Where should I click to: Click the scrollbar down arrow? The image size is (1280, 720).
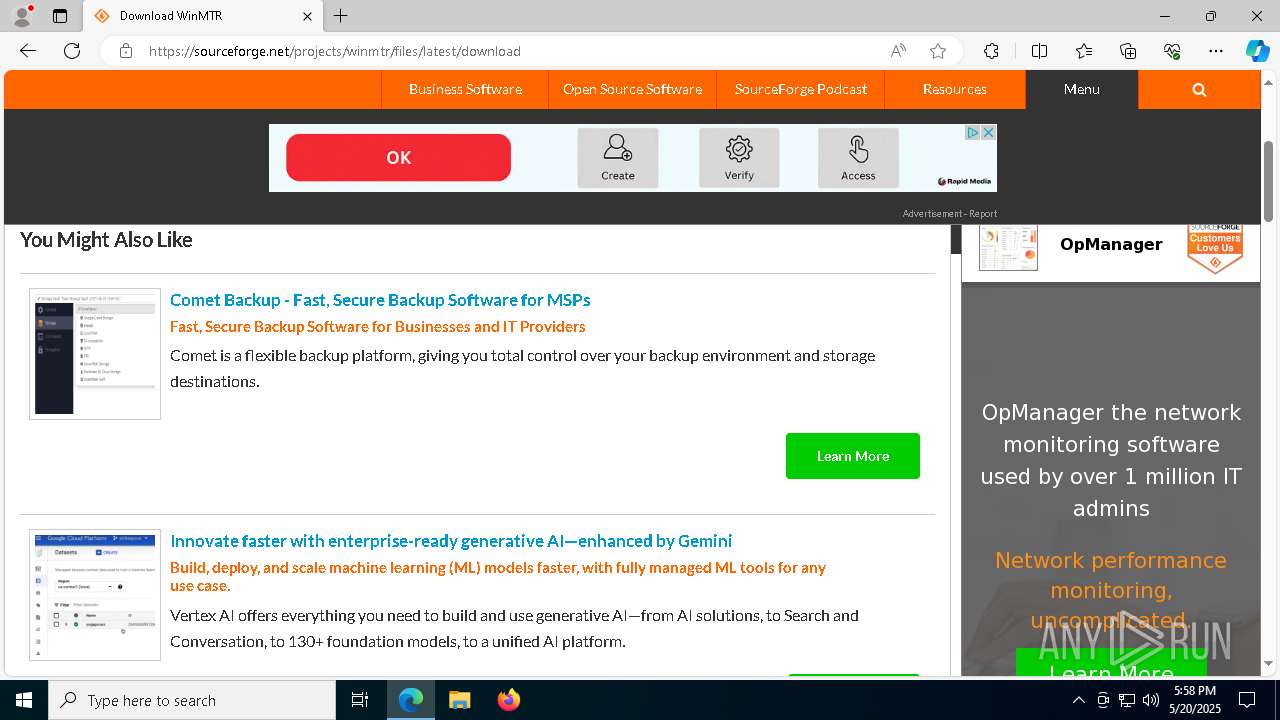tap(1269, 663)
